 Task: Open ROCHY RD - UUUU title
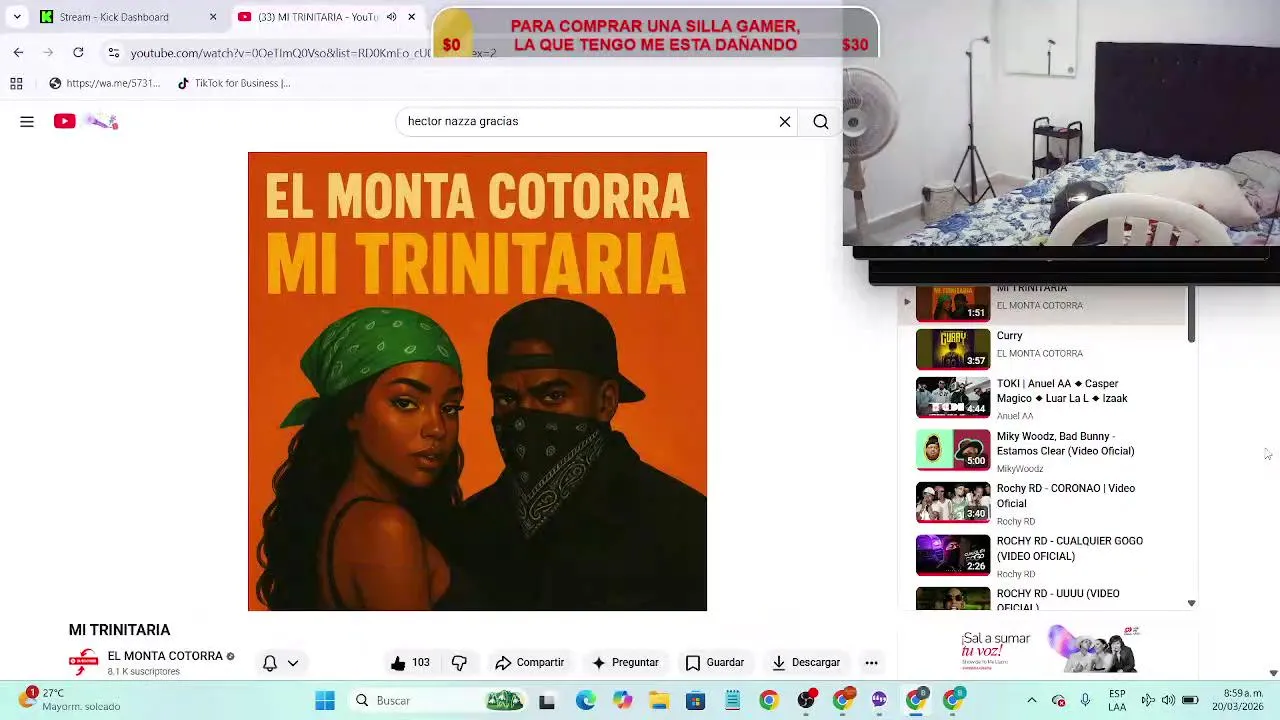click(1058, 600)
